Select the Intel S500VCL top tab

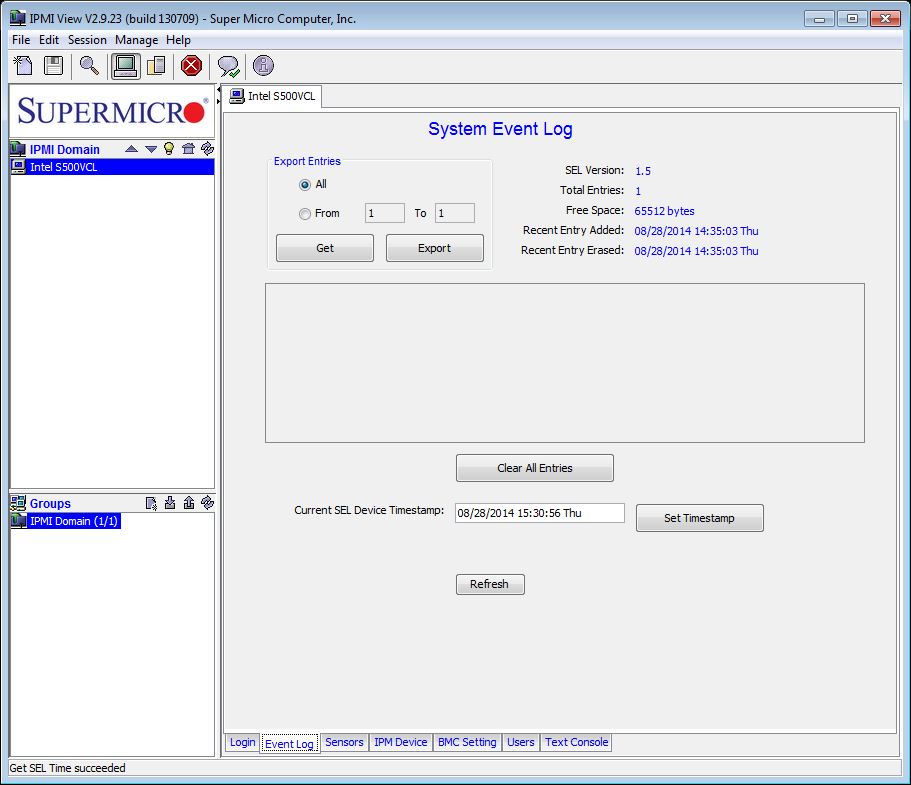(x=273, y=96)
